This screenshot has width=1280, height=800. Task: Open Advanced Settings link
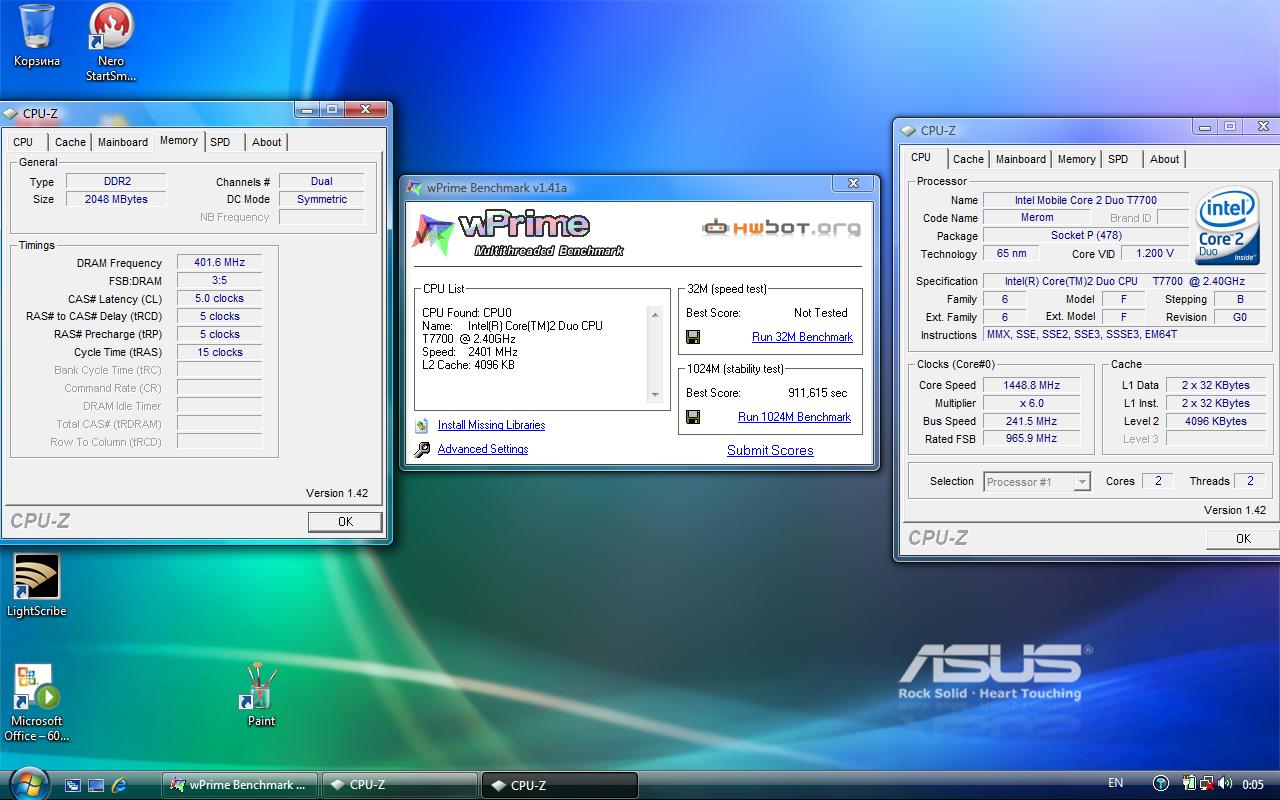(483, 449)
